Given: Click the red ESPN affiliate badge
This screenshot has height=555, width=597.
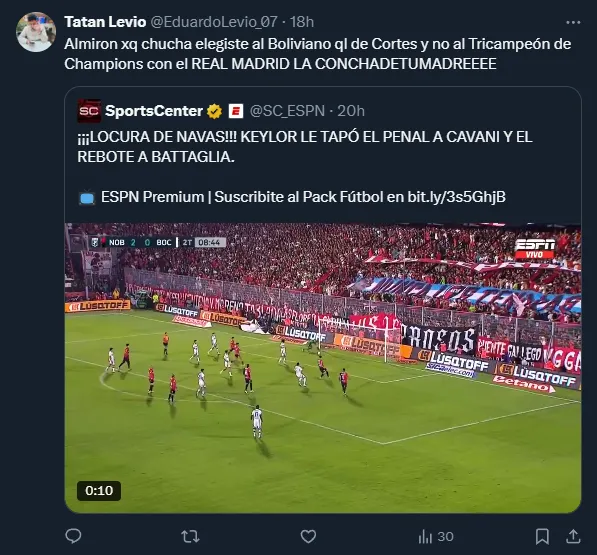Looking at the screenshot, I should [236, 111].
